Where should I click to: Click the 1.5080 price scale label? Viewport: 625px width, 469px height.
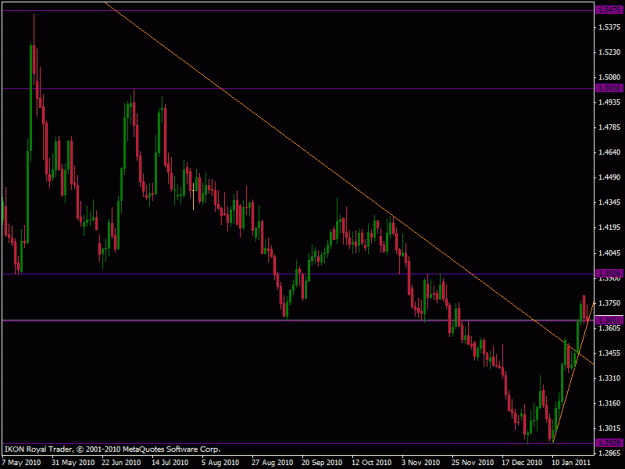(609, 77)
